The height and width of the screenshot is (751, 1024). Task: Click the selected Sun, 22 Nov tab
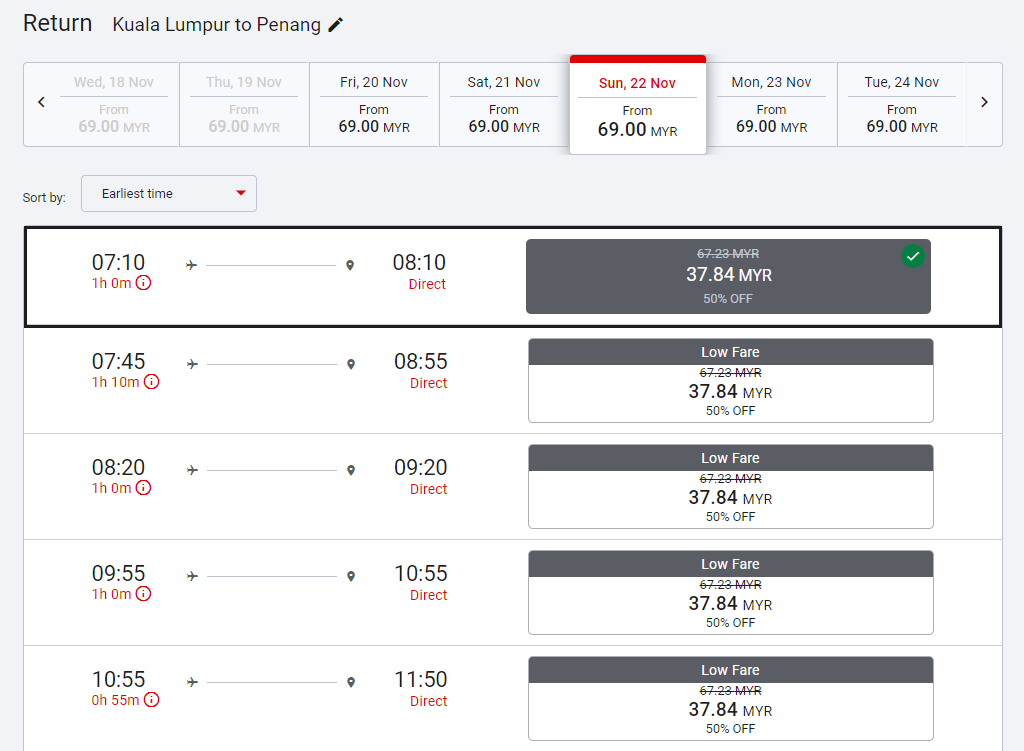638,106
